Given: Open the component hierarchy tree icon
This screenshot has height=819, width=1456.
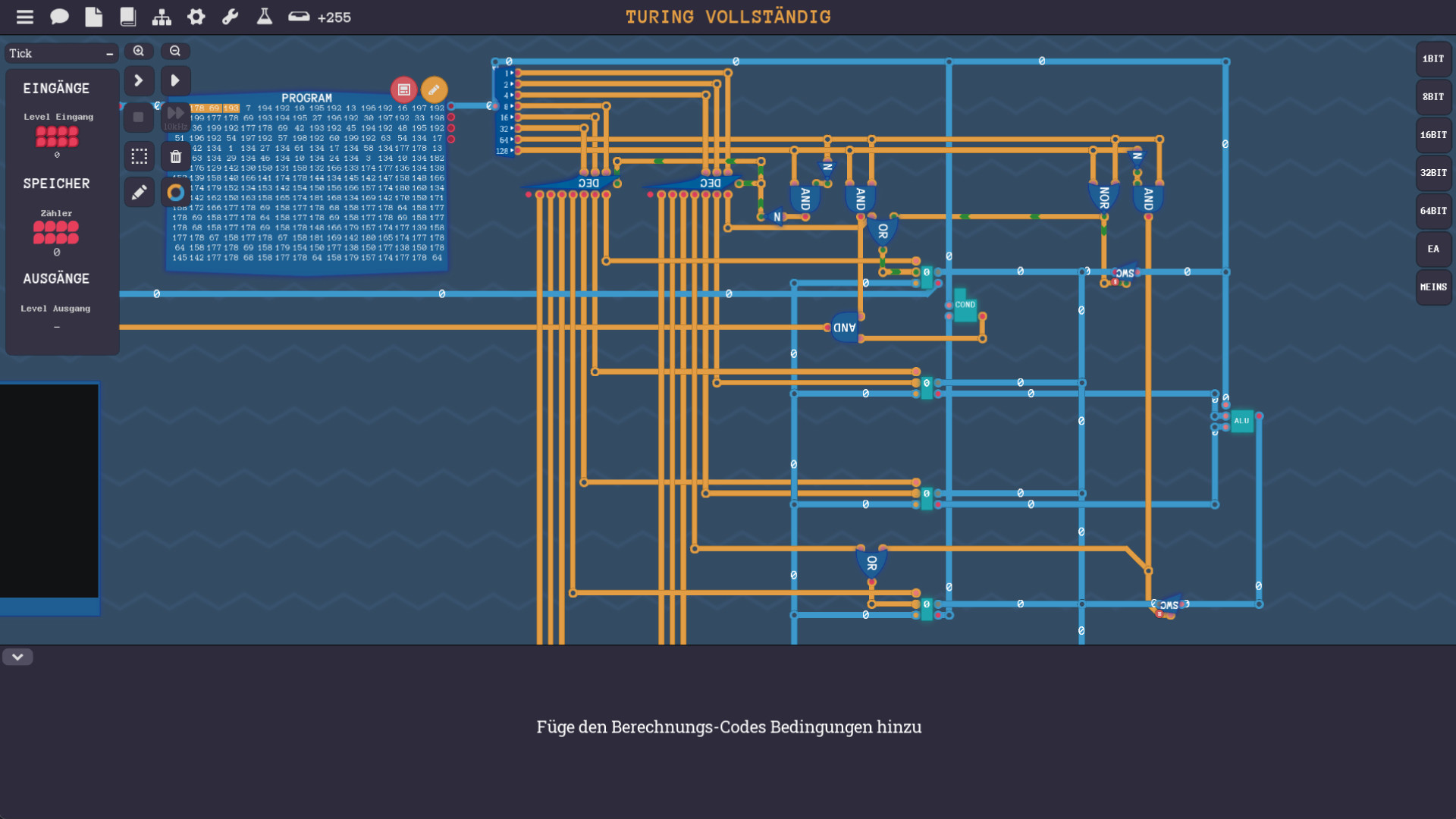Looking at the screenshot, I should coord(162,17).
